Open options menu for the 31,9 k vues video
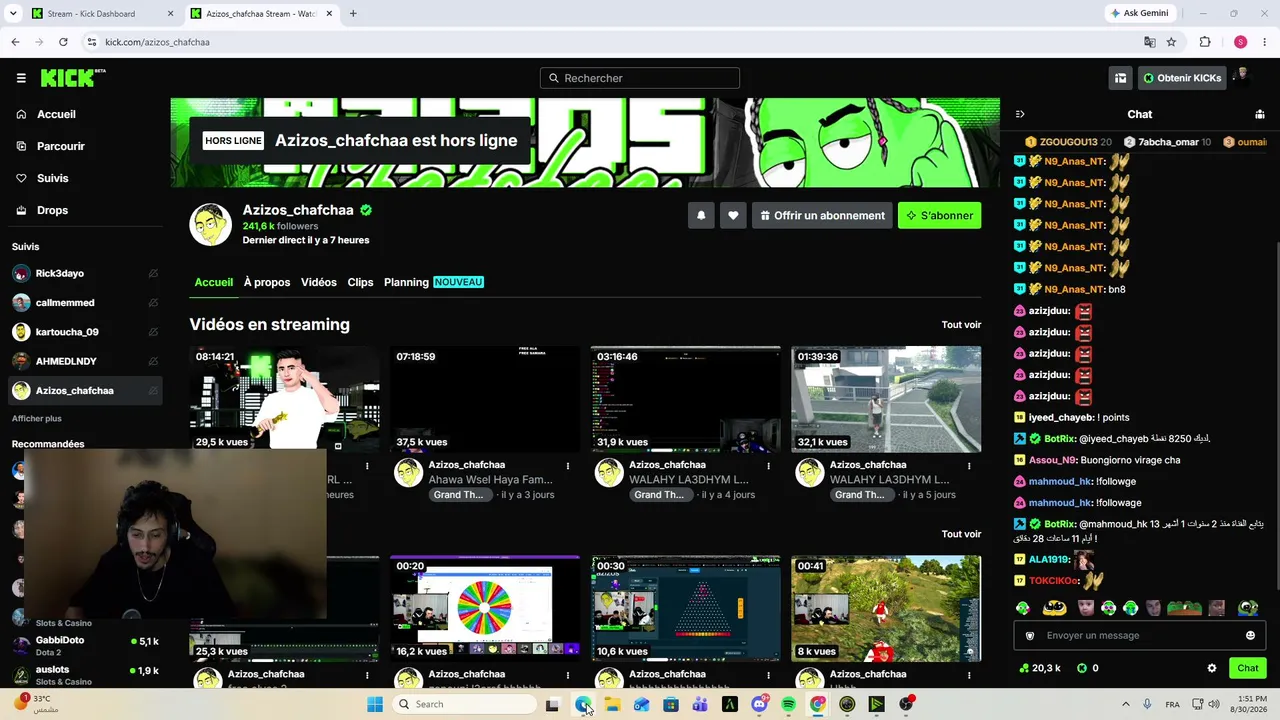 pyautogui.click(x=769, y=466)
